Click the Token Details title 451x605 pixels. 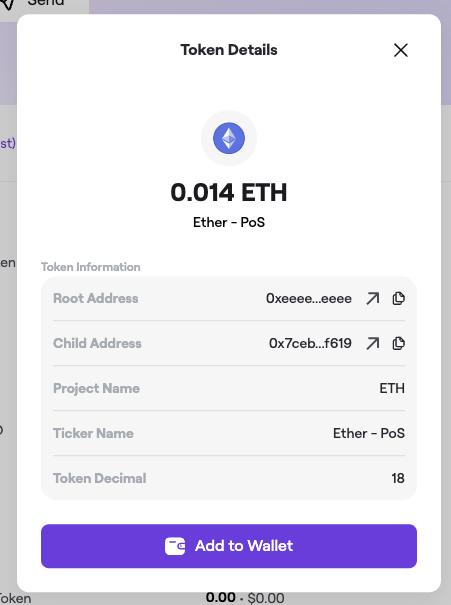229,50
